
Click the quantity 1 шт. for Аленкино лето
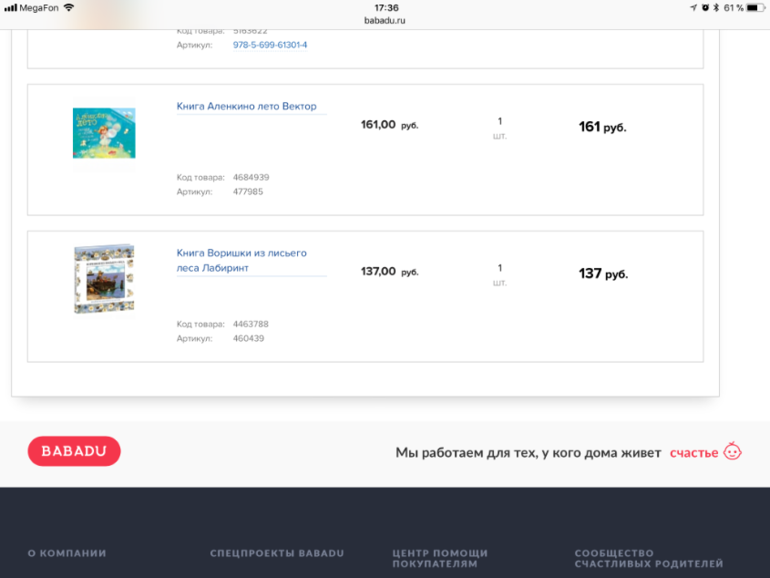point(499,128)
